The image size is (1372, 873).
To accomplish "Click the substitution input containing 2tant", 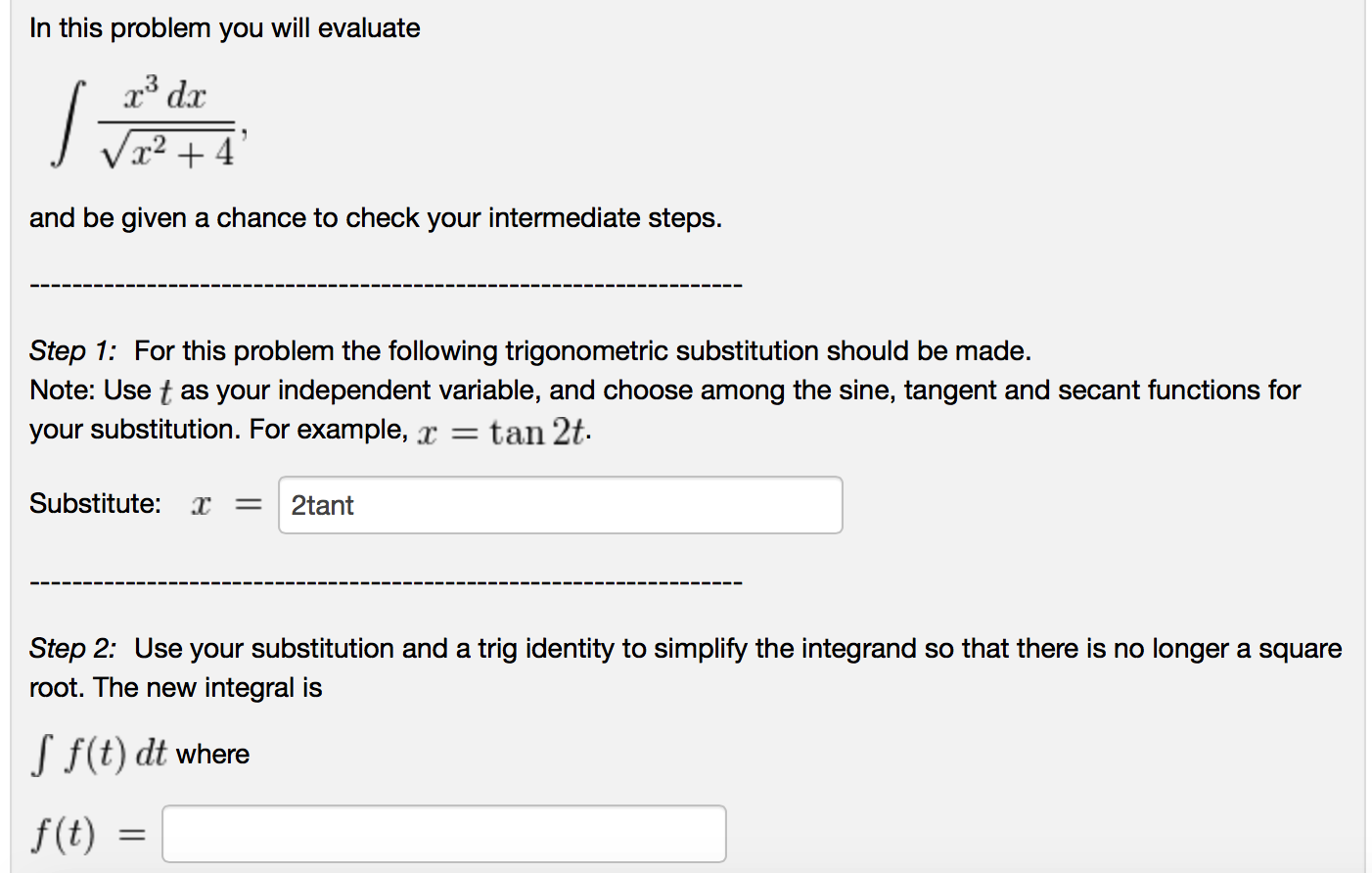I will tap(560, 505).
